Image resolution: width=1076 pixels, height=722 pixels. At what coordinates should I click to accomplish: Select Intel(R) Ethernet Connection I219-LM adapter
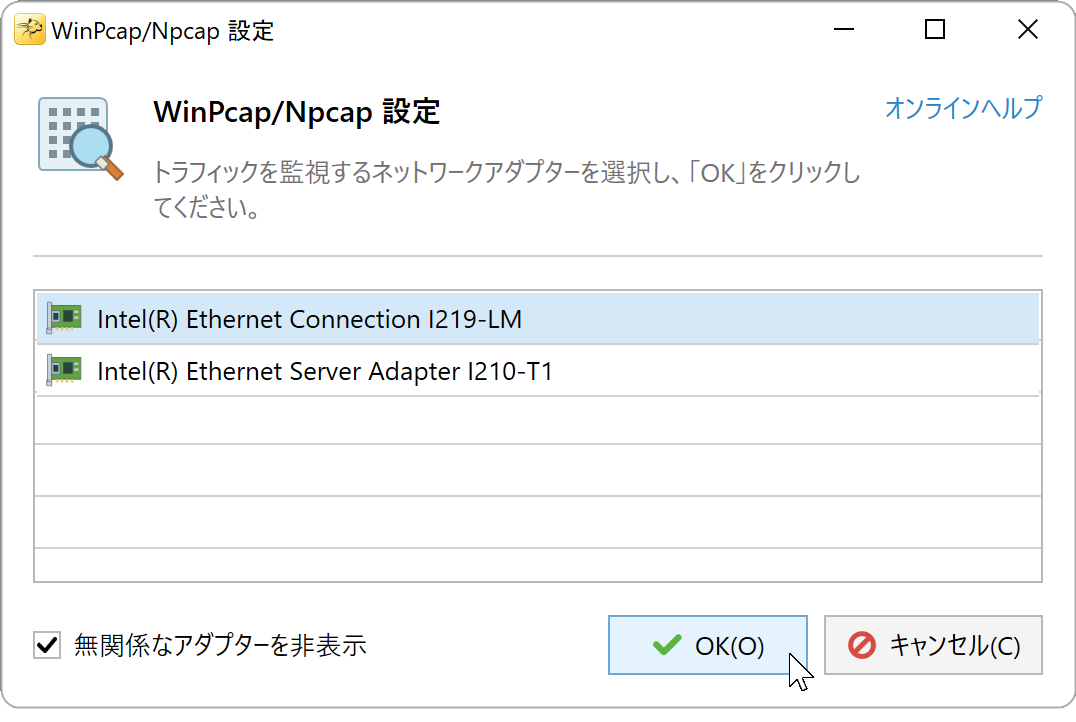tap(538, 318)
